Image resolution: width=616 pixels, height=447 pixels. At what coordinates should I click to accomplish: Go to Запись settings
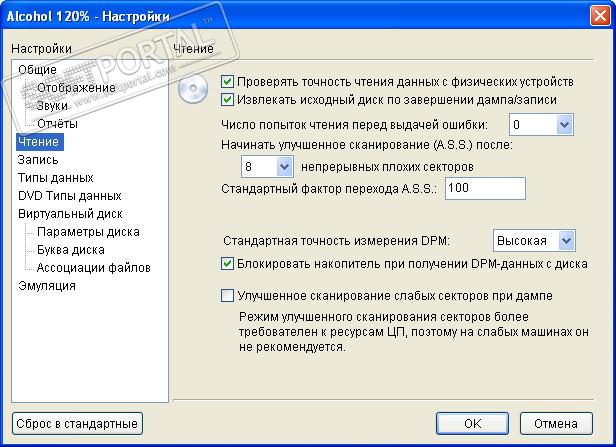(x=38, y=160)
